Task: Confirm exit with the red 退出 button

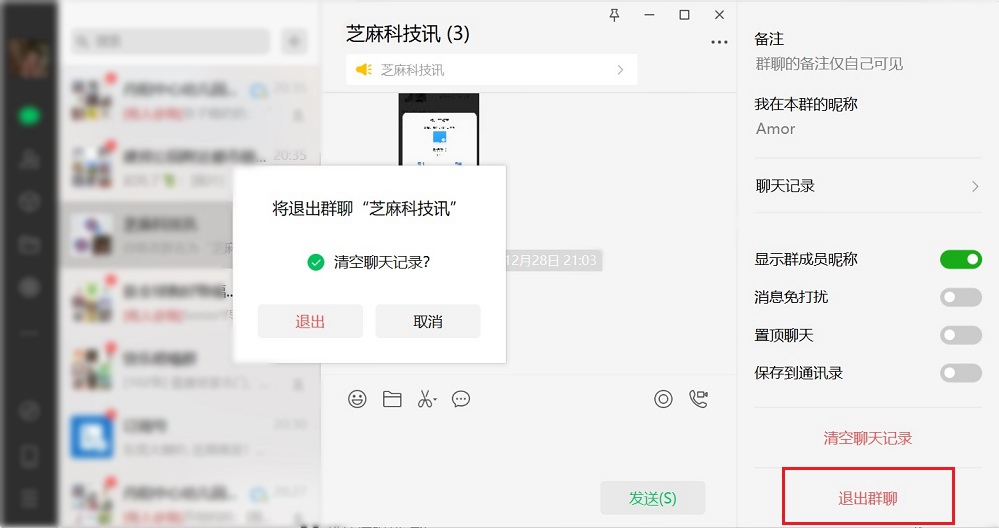Action: pos(310,321)
